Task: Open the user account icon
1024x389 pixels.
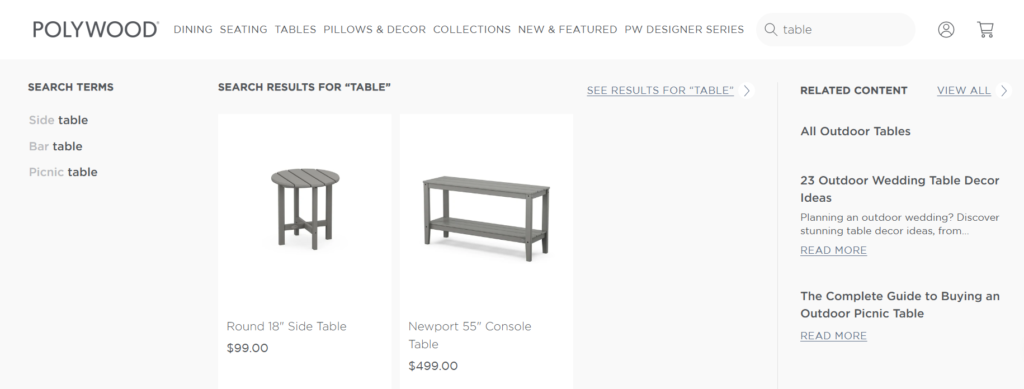Action: (946, 29)
